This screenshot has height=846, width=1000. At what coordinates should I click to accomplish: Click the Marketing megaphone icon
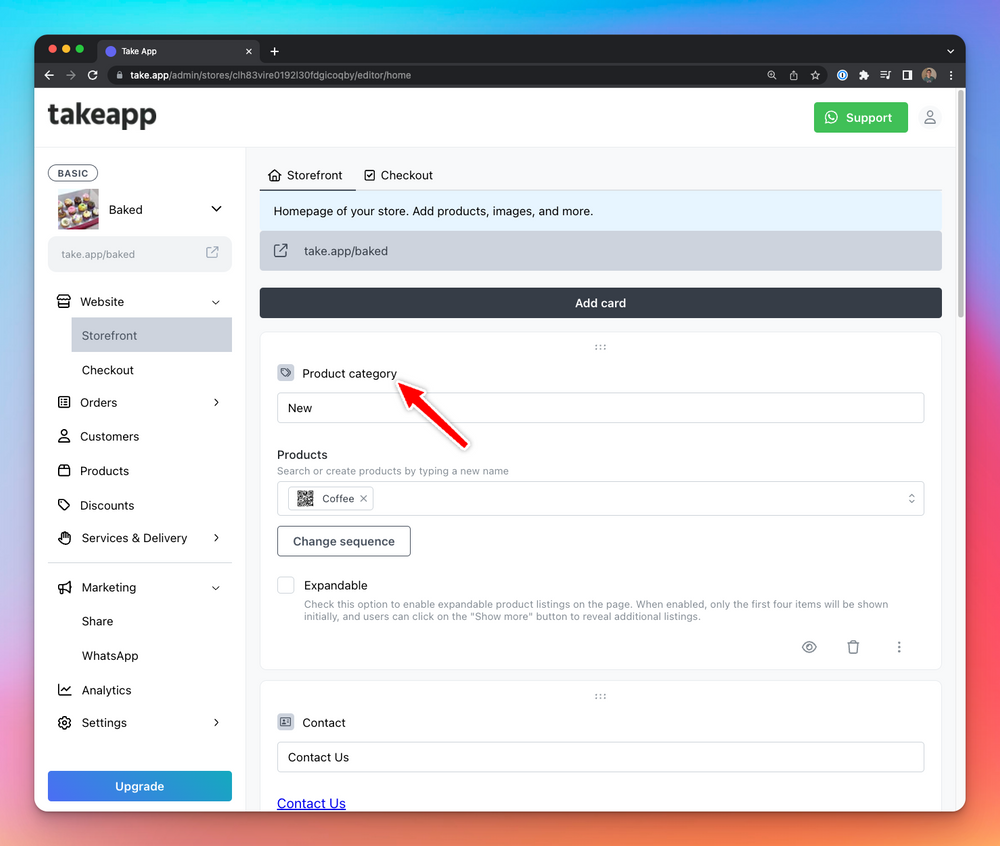click(64, 588)
